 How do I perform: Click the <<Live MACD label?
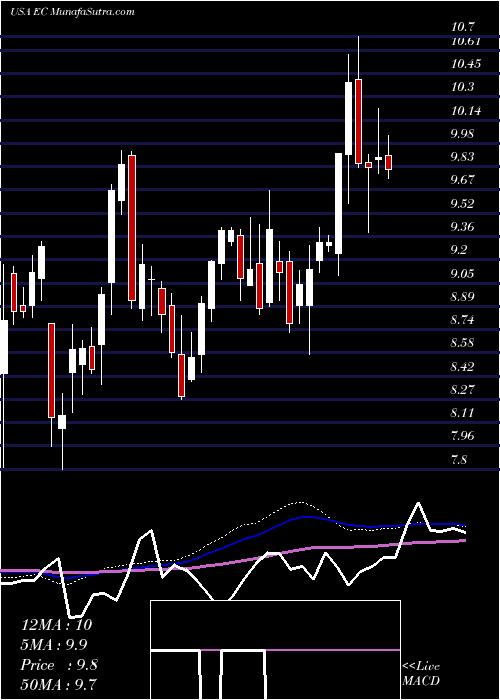point(421,674)
